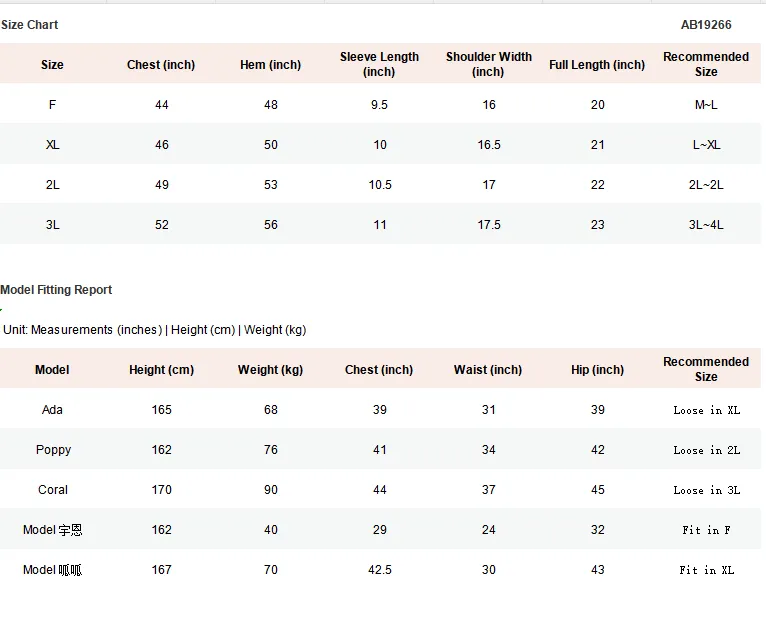The height and width of the screenshot is (618, 766).
Task: Click the 3L size row label
Action: tap(52, 225)
